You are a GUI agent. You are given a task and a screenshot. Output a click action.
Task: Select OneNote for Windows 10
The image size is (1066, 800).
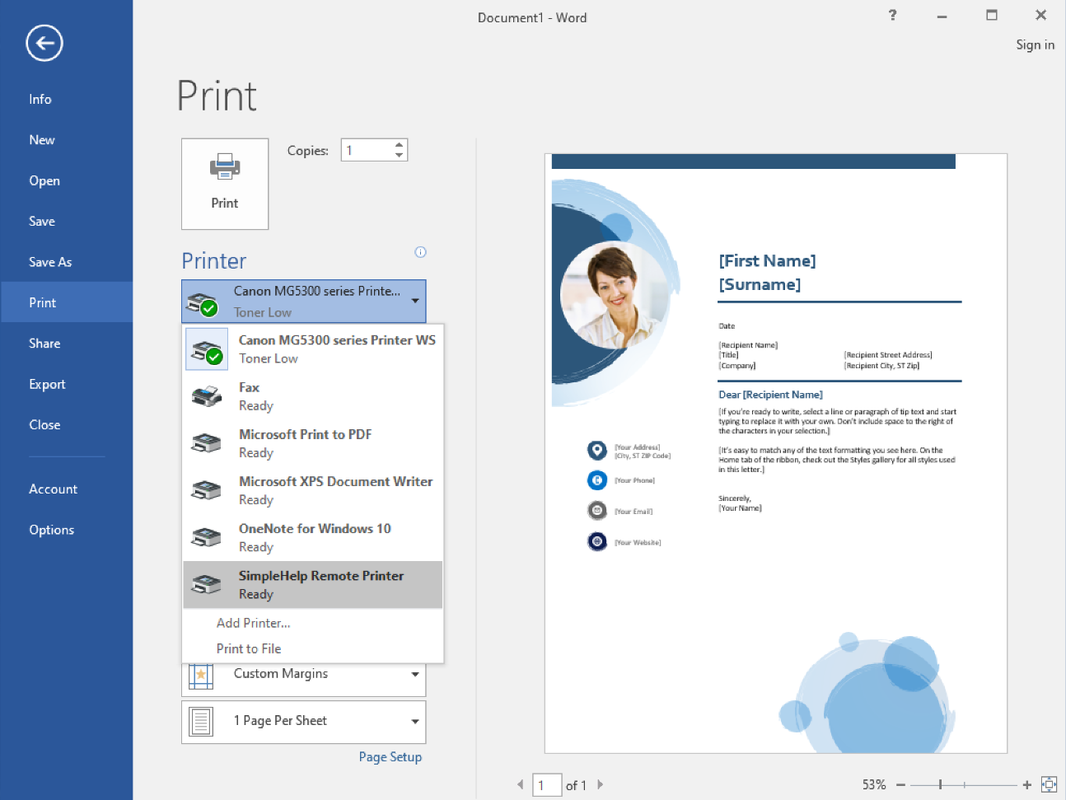pos(313,538)
